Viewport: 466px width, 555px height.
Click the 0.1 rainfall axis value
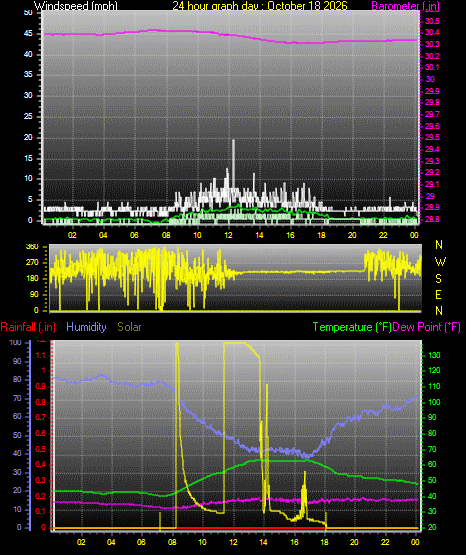point(41,511)
